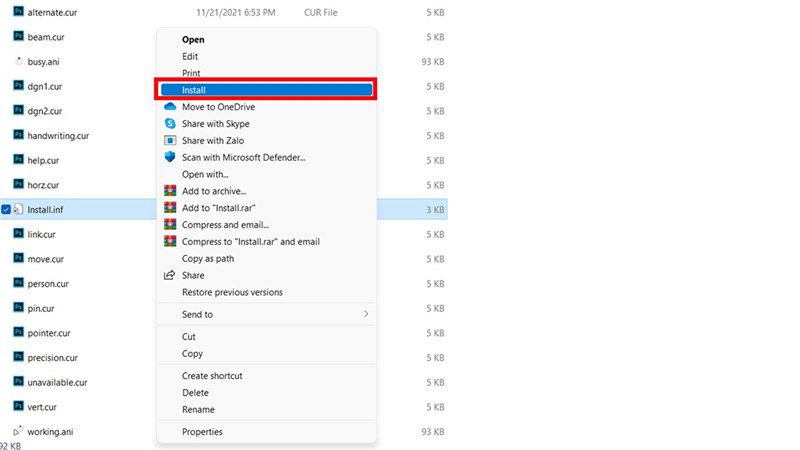Select the file name precision.cur
This screenshot has width=800, height=450.
[x=53, y=358]
